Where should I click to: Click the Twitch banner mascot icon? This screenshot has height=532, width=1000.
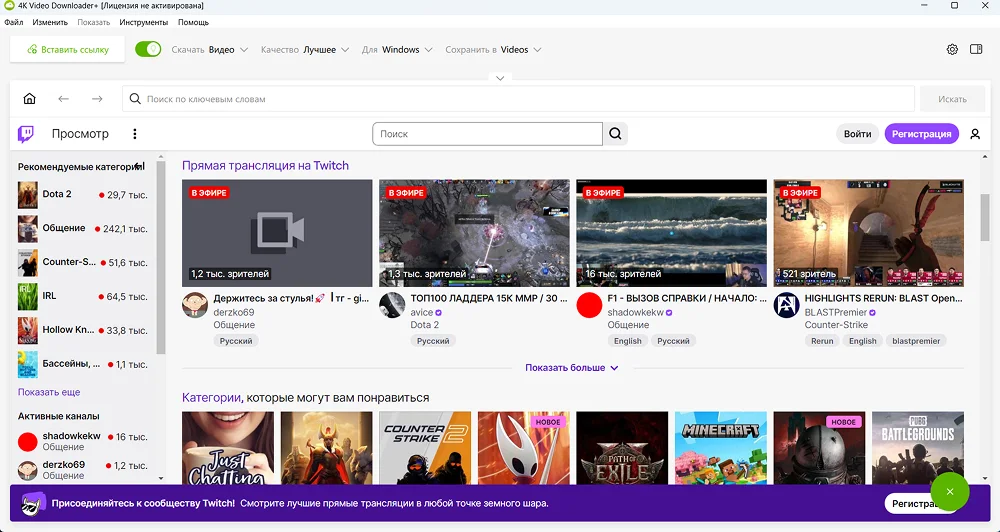tap(34, 503)
